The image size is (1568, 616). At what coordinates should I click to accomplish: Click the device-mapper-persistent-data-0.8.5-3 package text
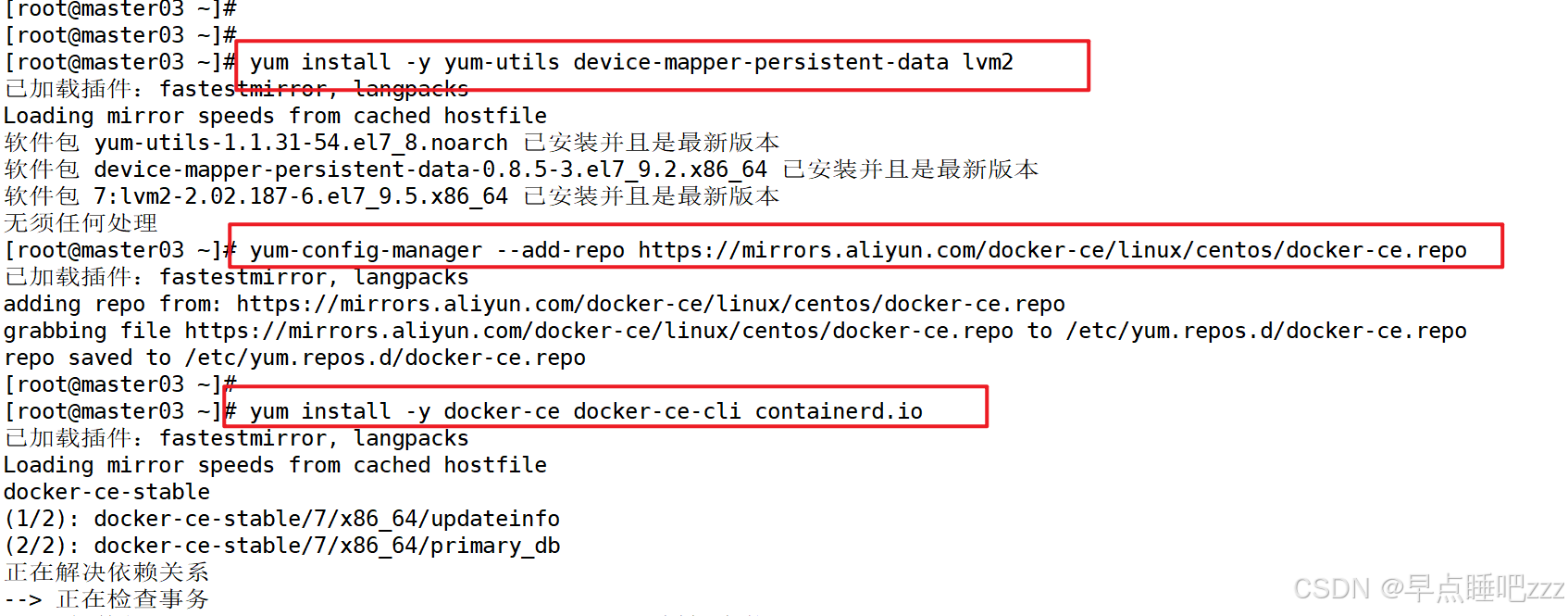click(x=430, y=170)
